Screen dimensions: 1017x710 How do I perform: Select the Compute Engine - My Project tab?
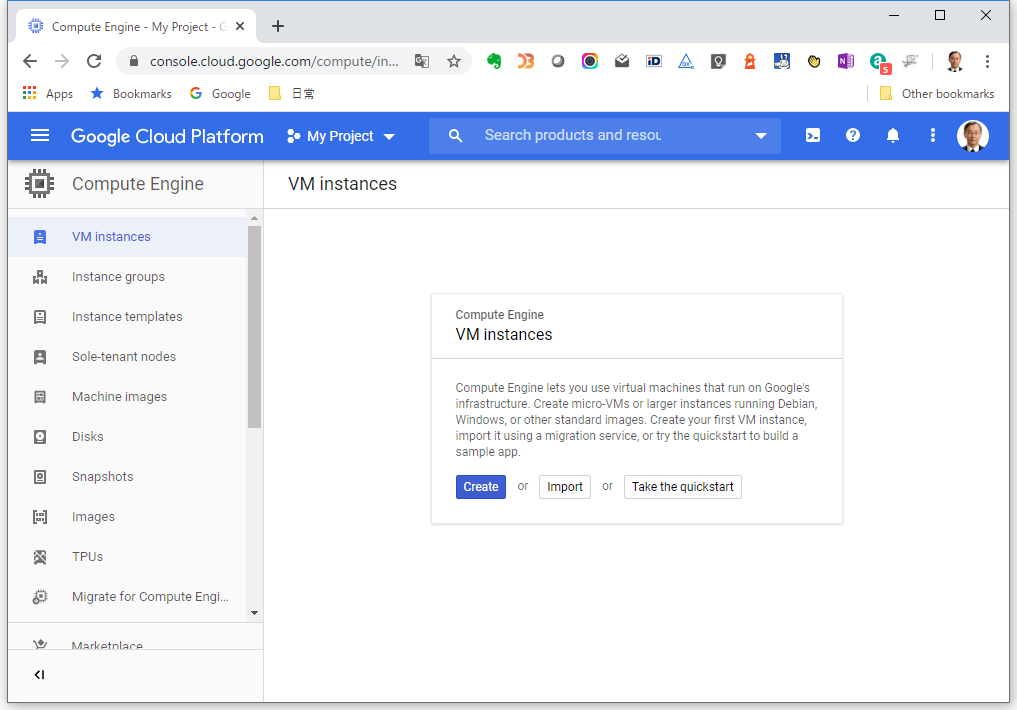136,27
